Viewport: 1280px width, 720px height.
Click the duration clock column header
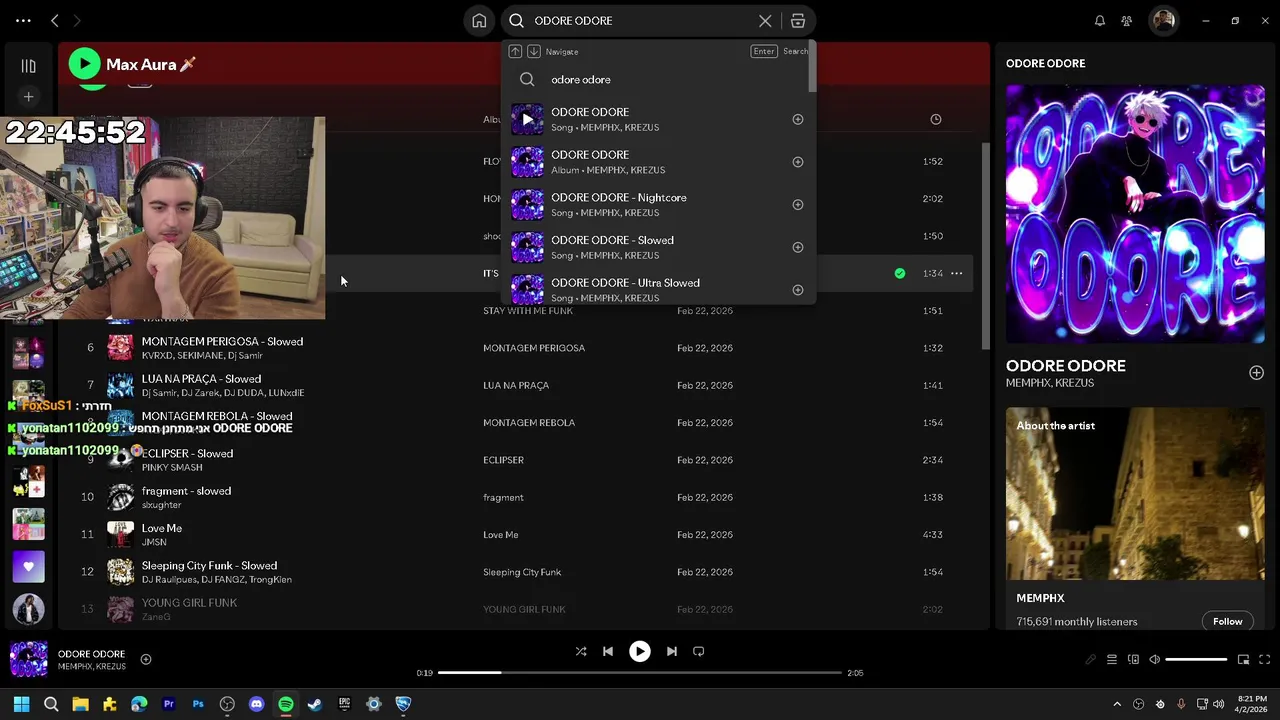tap(936, 119)
